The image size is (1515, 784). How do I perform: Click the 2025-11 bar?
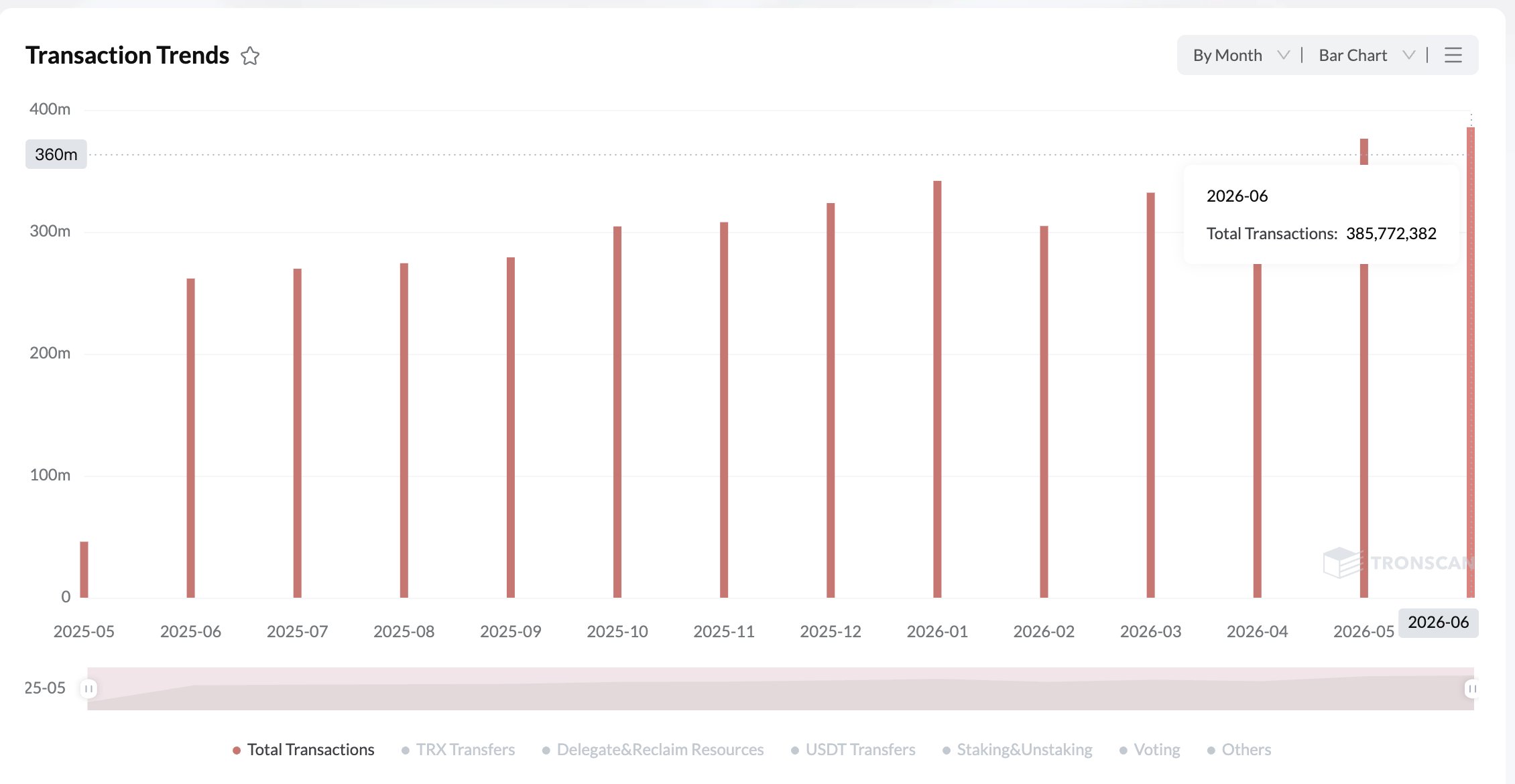[724, 410]
